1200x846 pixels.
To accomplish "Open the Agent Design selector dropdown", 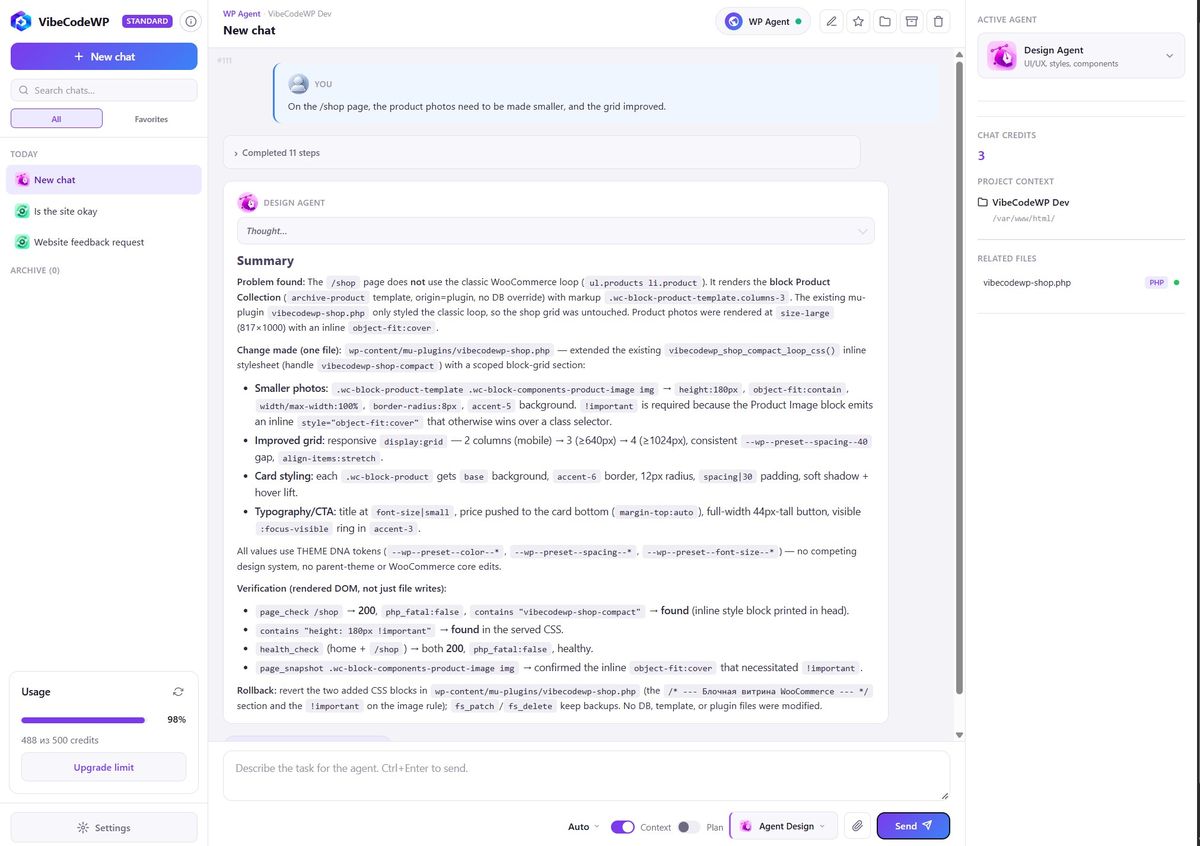I will pyautogui.click(x=783, y=826).
